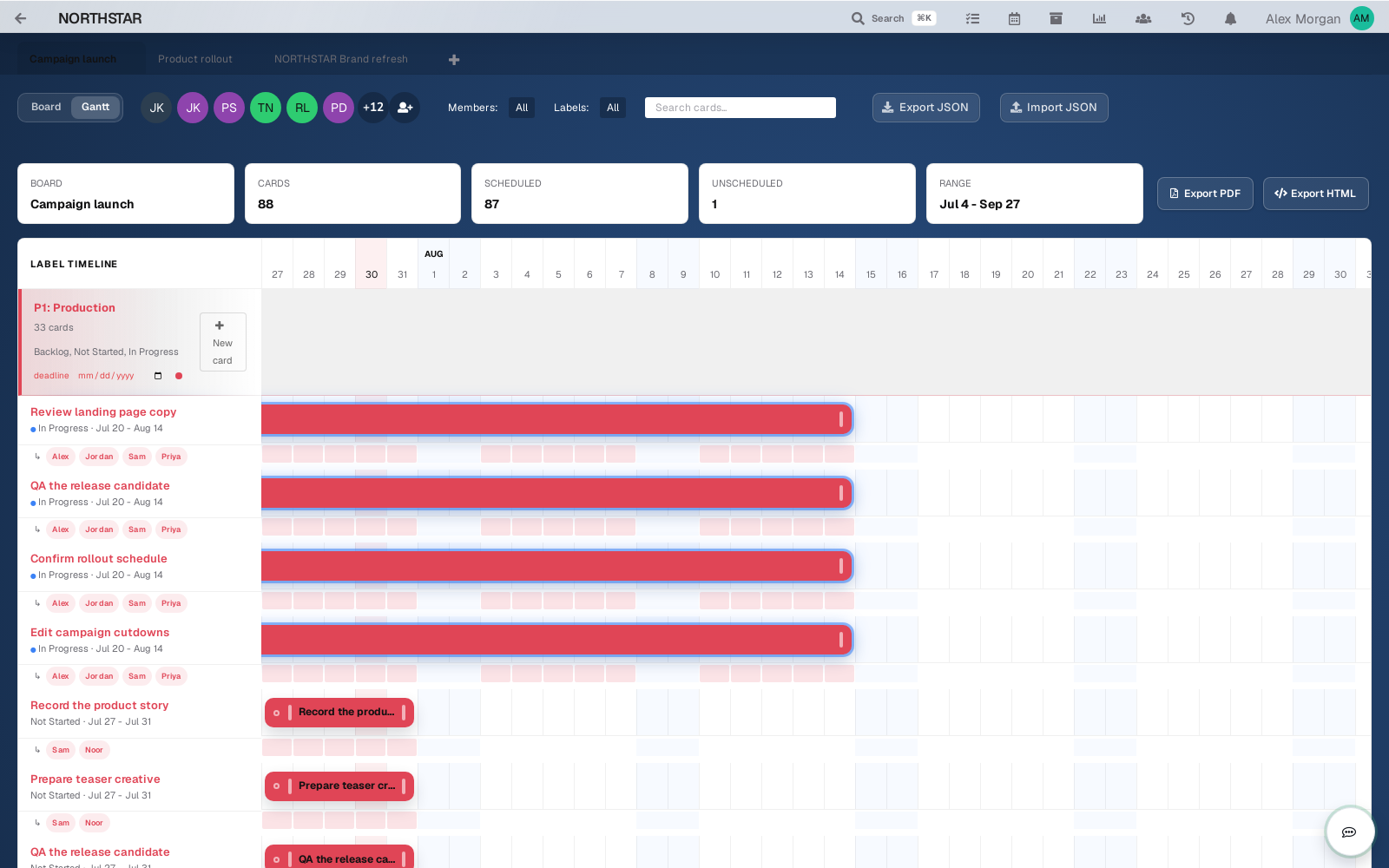This screenshot has width=1389, height=868.
Task: Select the RL member avatar
Action: 302,108
